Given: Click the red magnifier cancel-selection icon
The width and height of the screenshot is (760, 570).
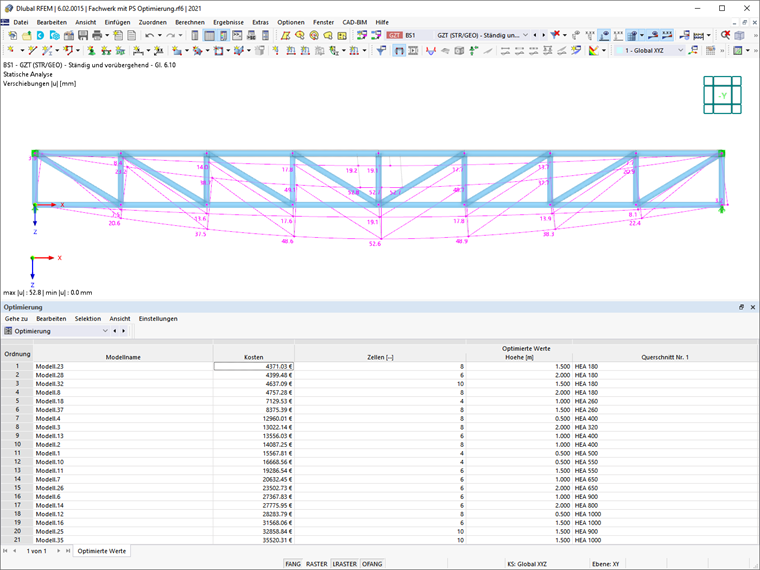Looking at the screenshot, I should pos(725,35).
